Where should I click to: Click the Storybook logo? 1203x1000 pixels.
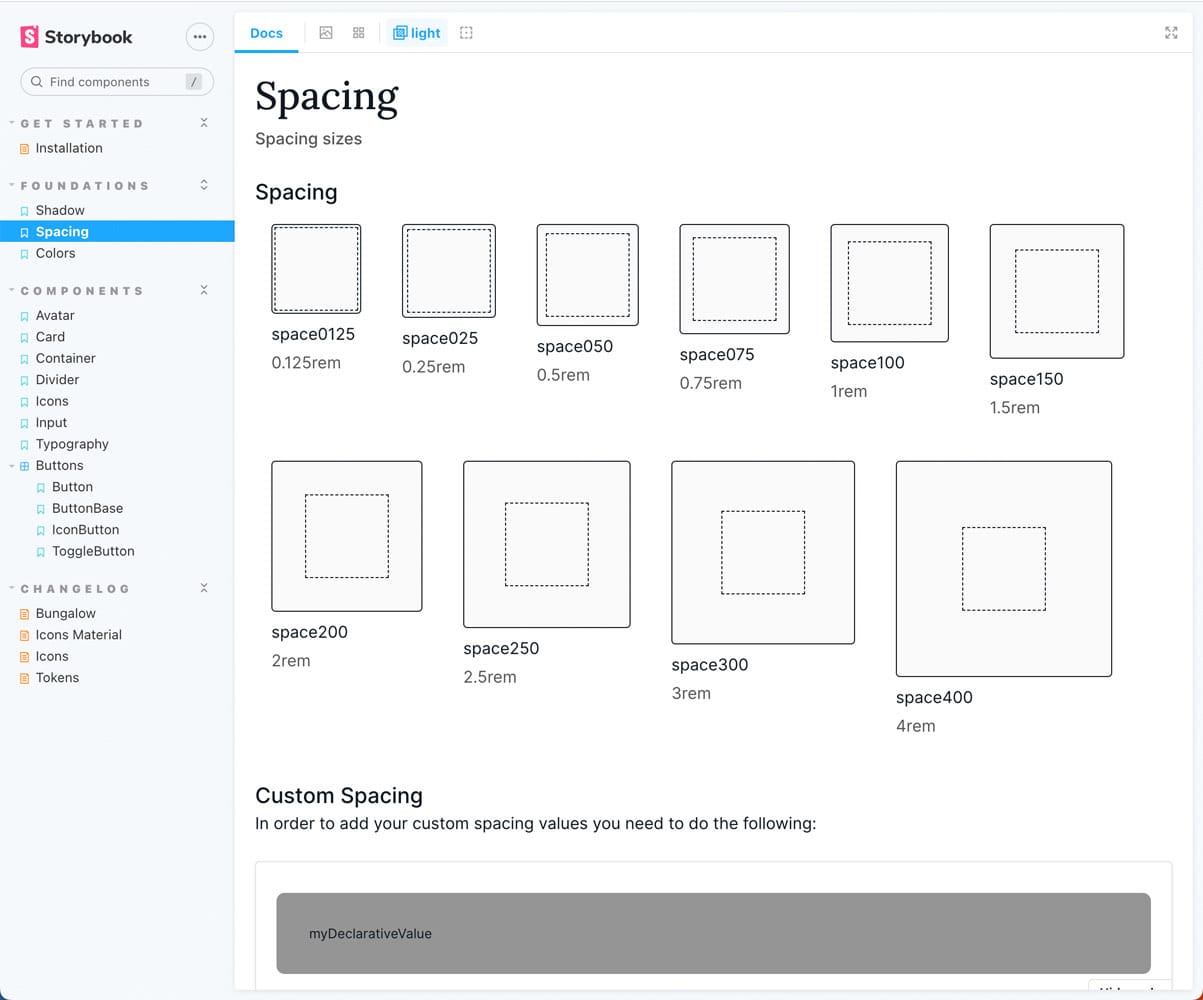pyautogui.click(x=77, y=37)
